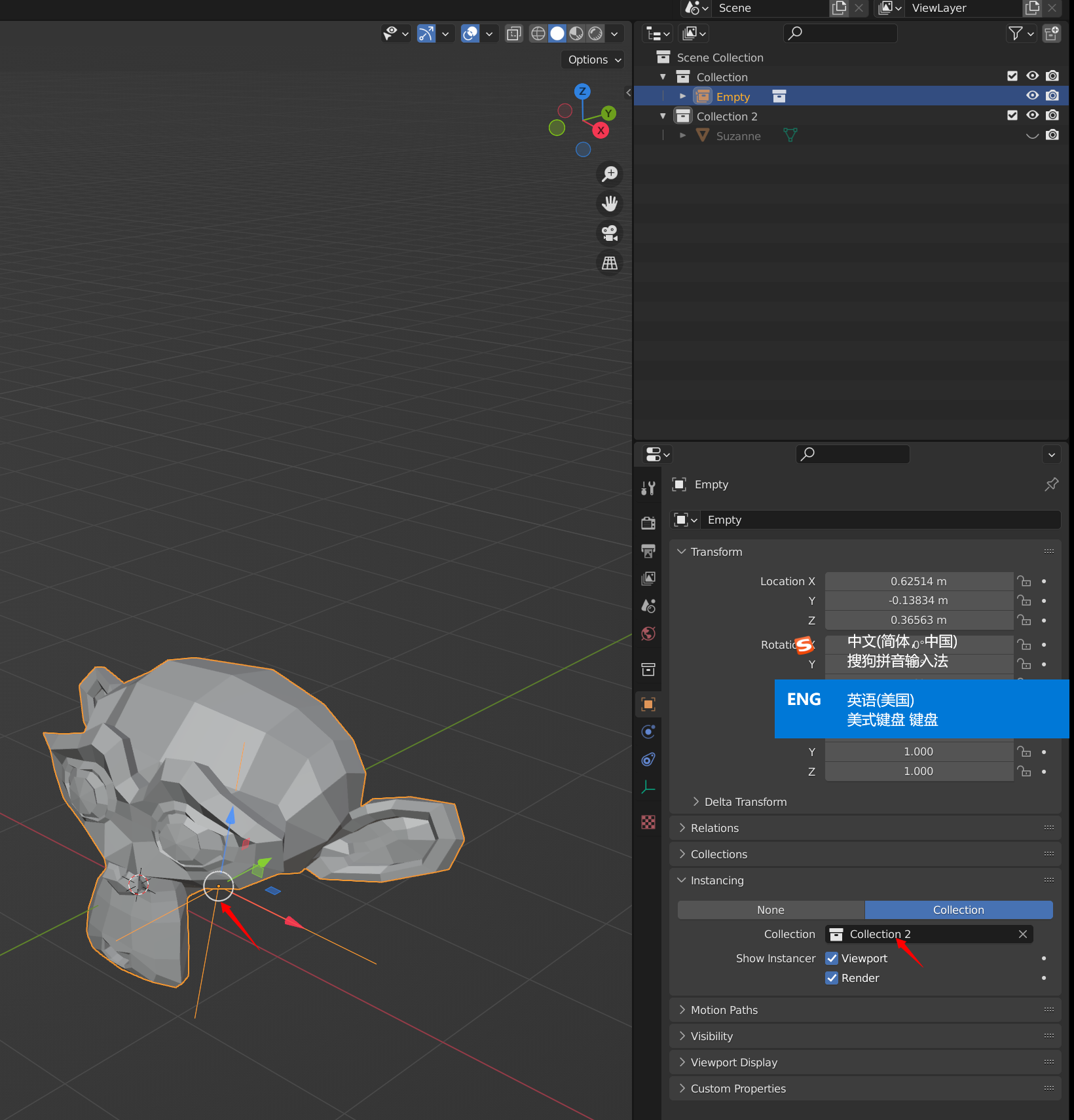Uncheck the Collection exclude checkbox
Viewport: 1074px width, 1120px height.
pyautogui.click(x=1012, y=76)
